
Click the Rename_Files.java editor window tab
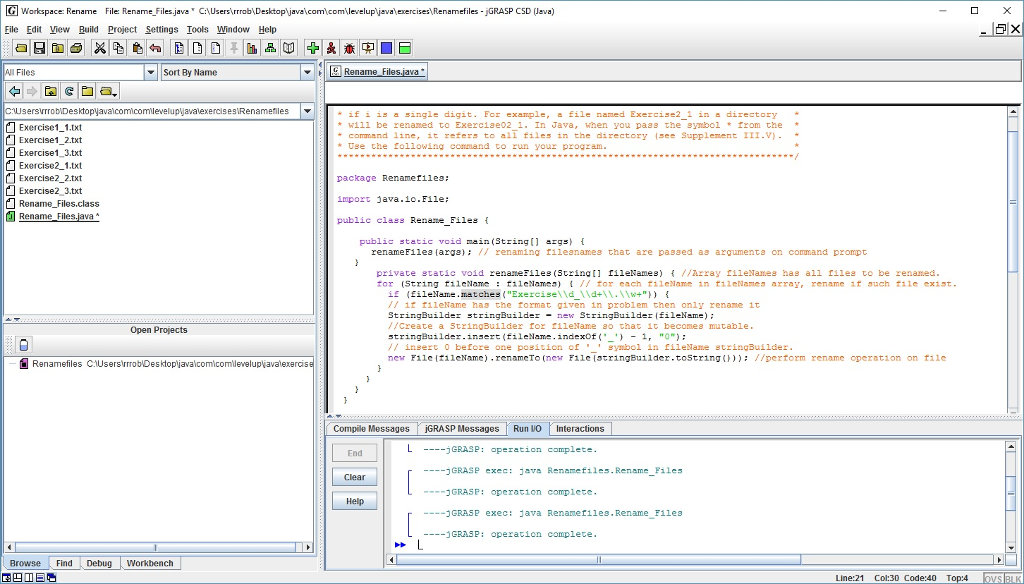[377, 72]
